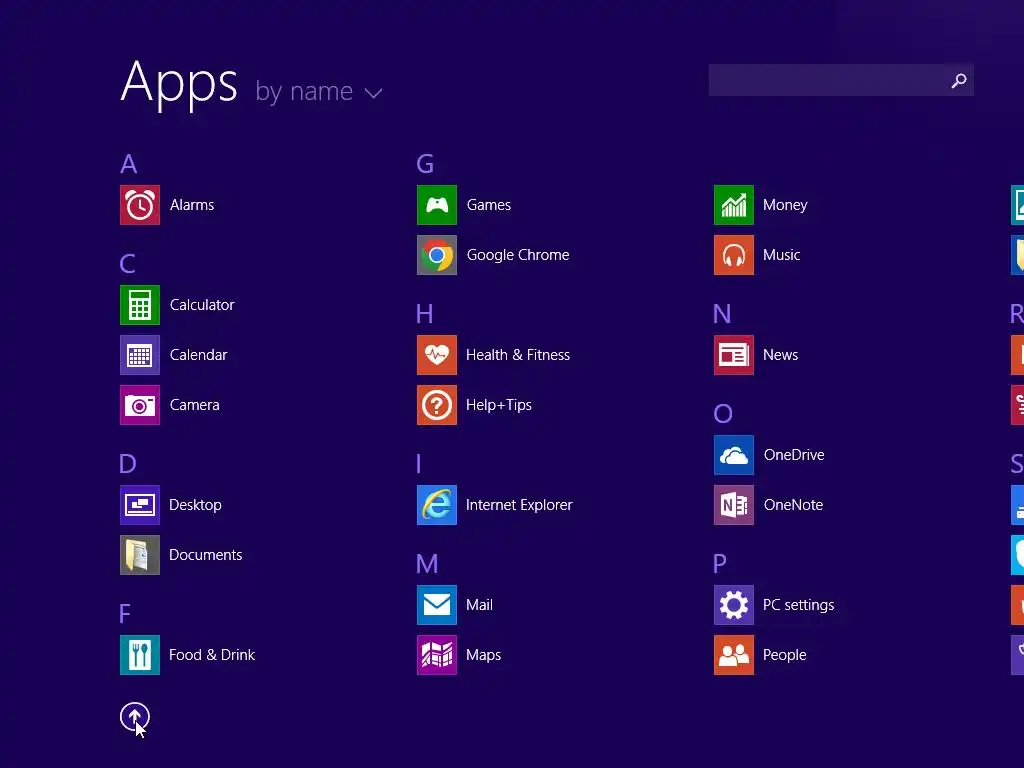Click the letter H group header
This screenshot has width=1024, height=768.
(424, 314)
